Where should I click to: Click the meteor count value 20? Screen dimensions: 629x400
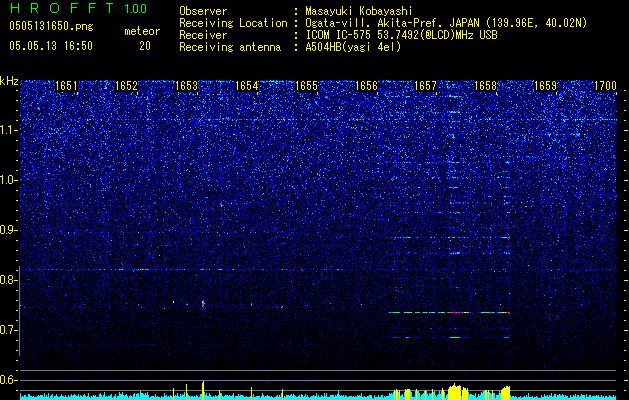[x=145, y=46]
